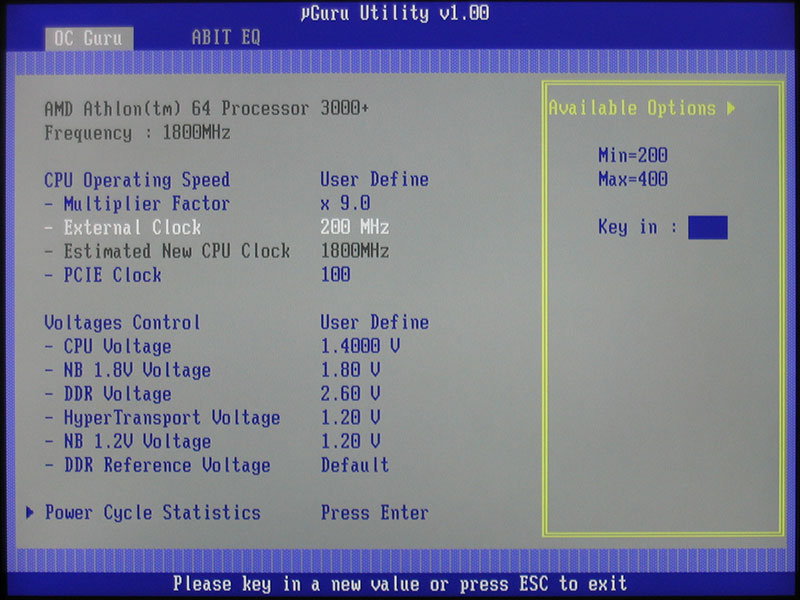Screen dimensions: 800x600
Task: Click the Min=200 option text
Action: coord(633,155)
